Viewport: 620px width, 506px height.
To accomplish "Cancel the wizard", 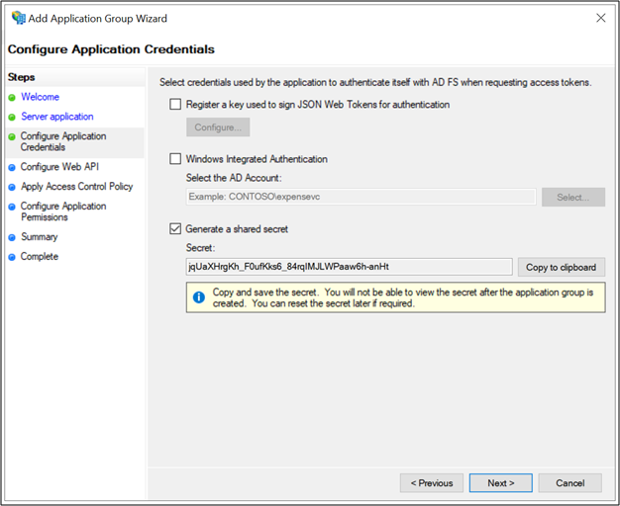I will click(x=570, y=483).
